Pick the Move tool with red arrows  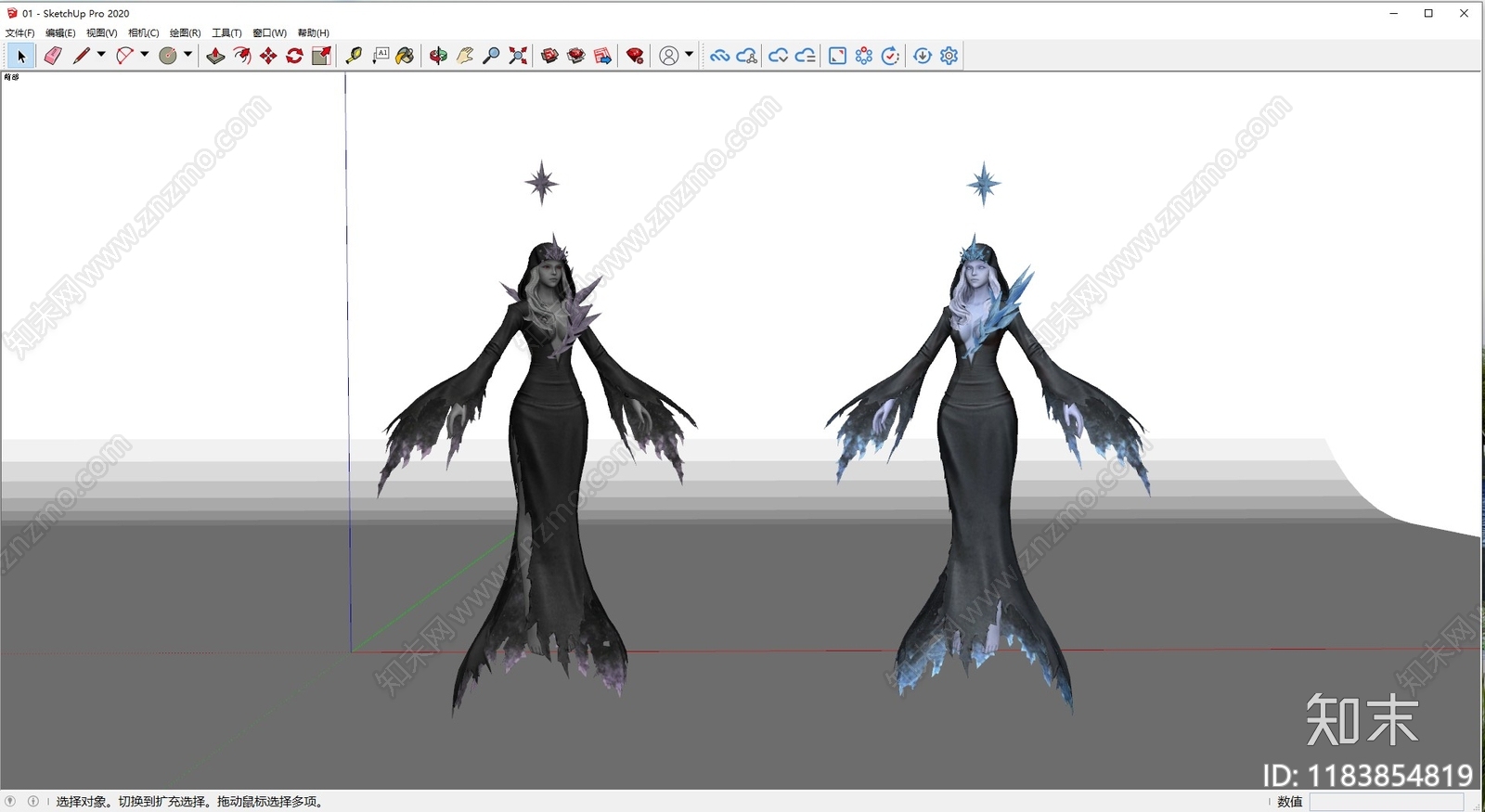point(268,56)
